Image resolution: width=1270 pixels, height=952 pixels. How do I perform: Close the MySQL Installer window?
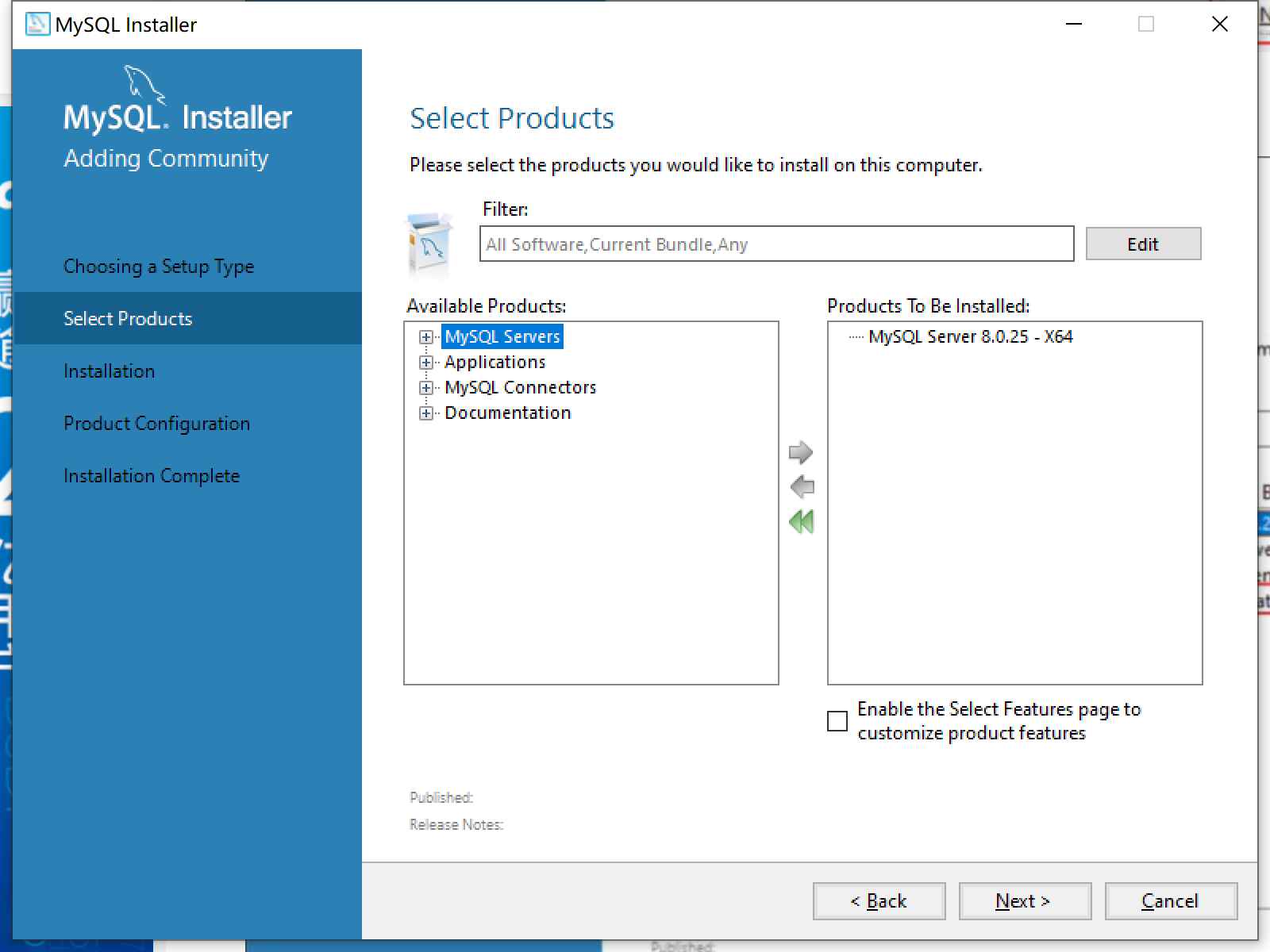pyautogui.click(x=1220, y=25)
